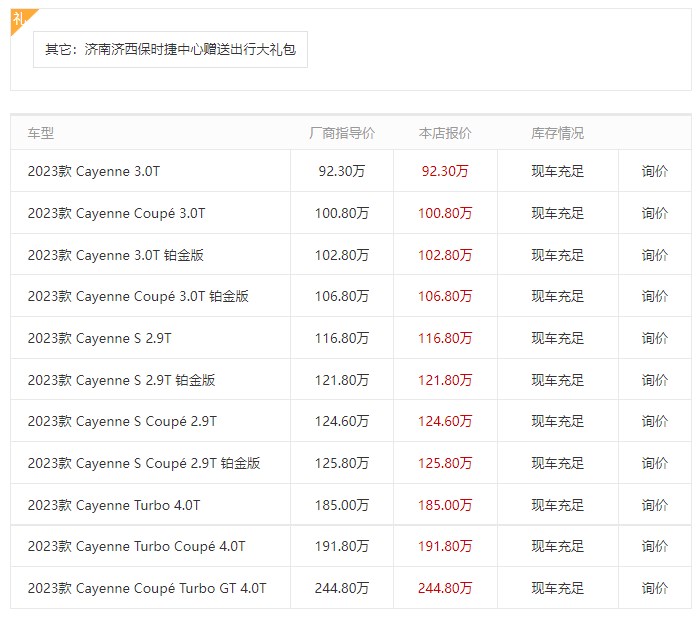Open model 2023款 Cayenne Turbo 4.0T
This screenshot has width=700, height=619.
pyautogui.click(x=114, y=505)
